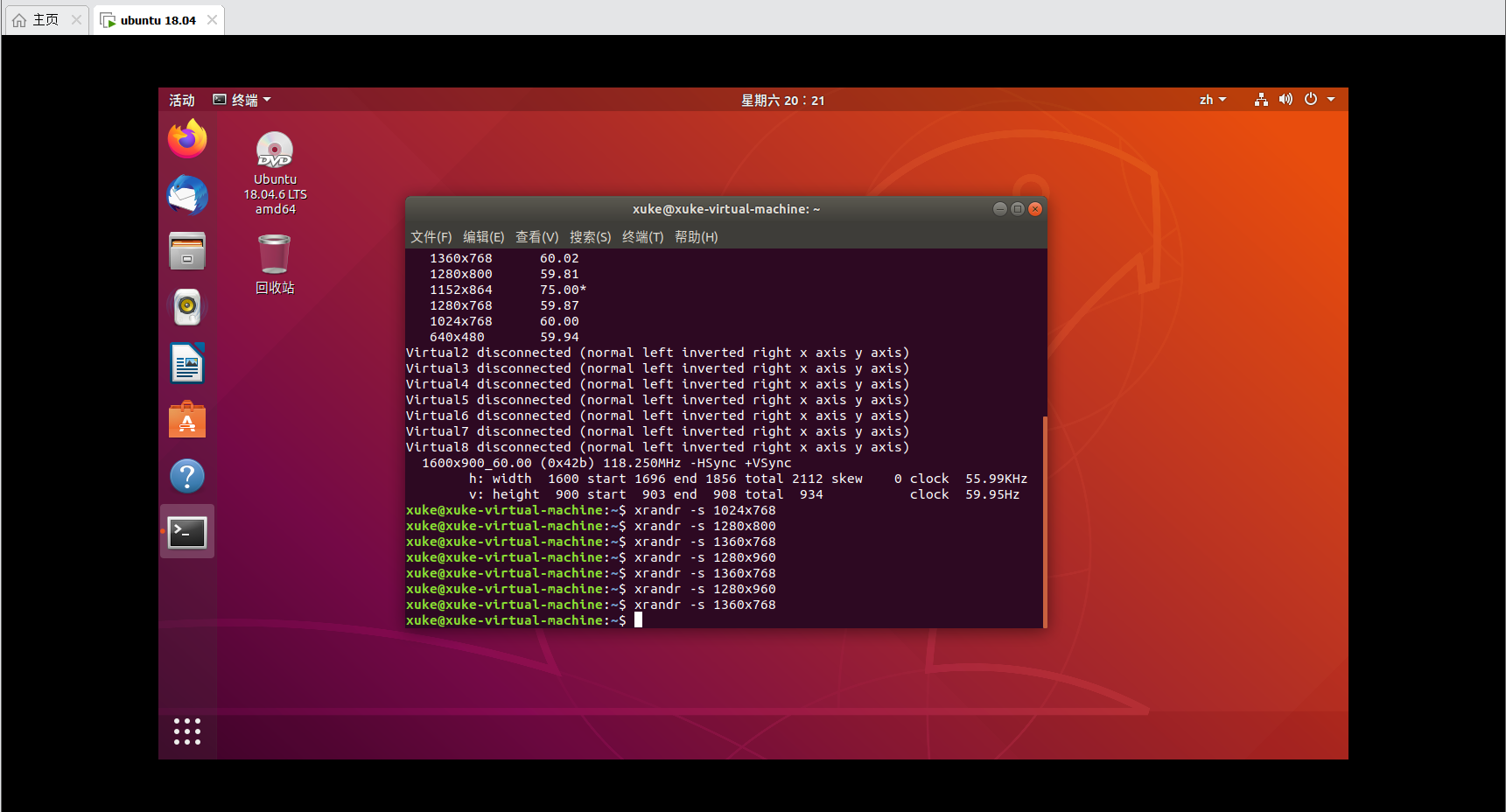Open the Ubuntu 18.04.6 LTS DVD desktop icon
Image resolution: width=1506 pixels, height=812 pixels.
click(274, 149)
